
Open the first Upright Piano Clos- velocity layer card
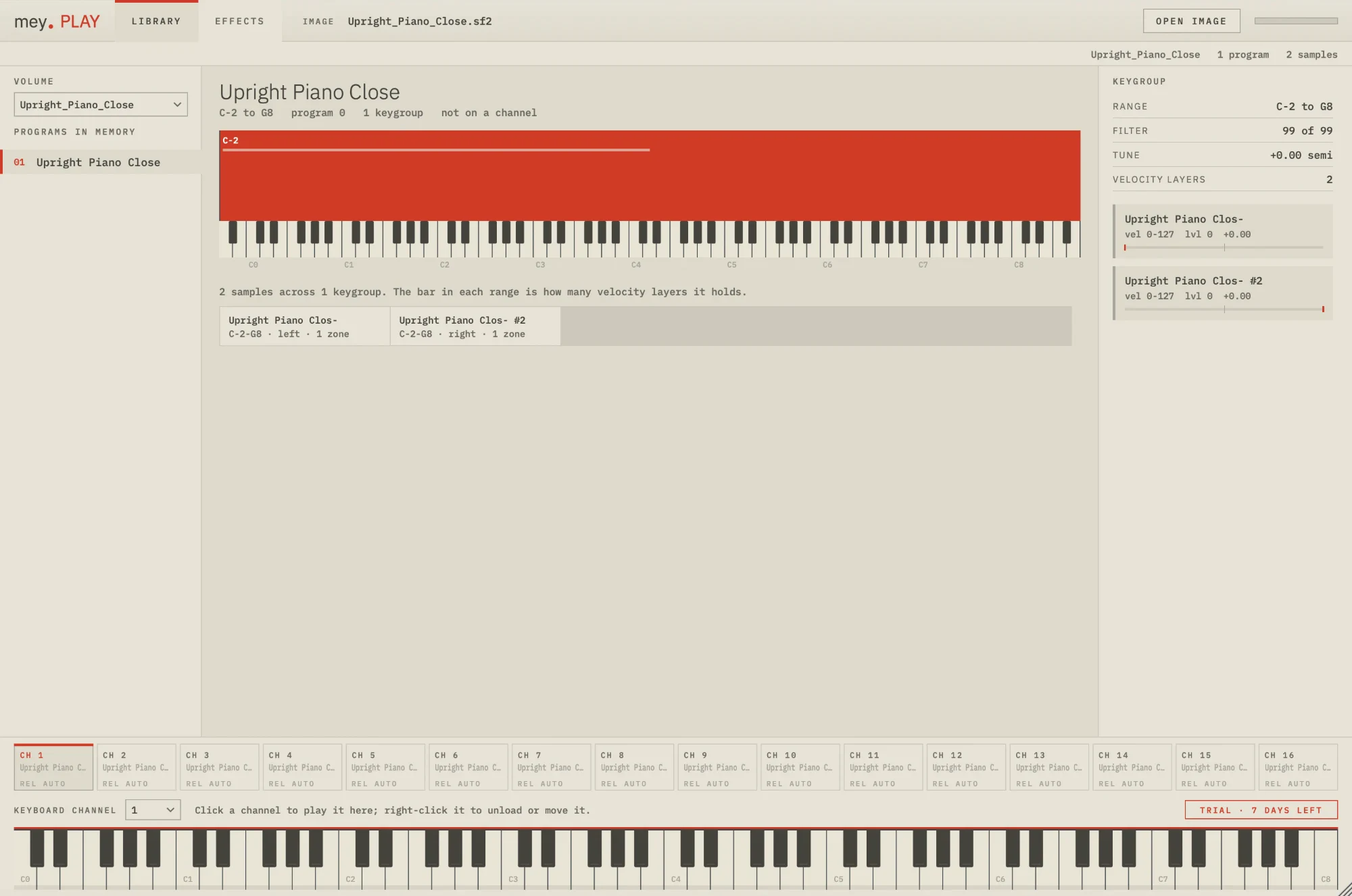pos(1223,232)
